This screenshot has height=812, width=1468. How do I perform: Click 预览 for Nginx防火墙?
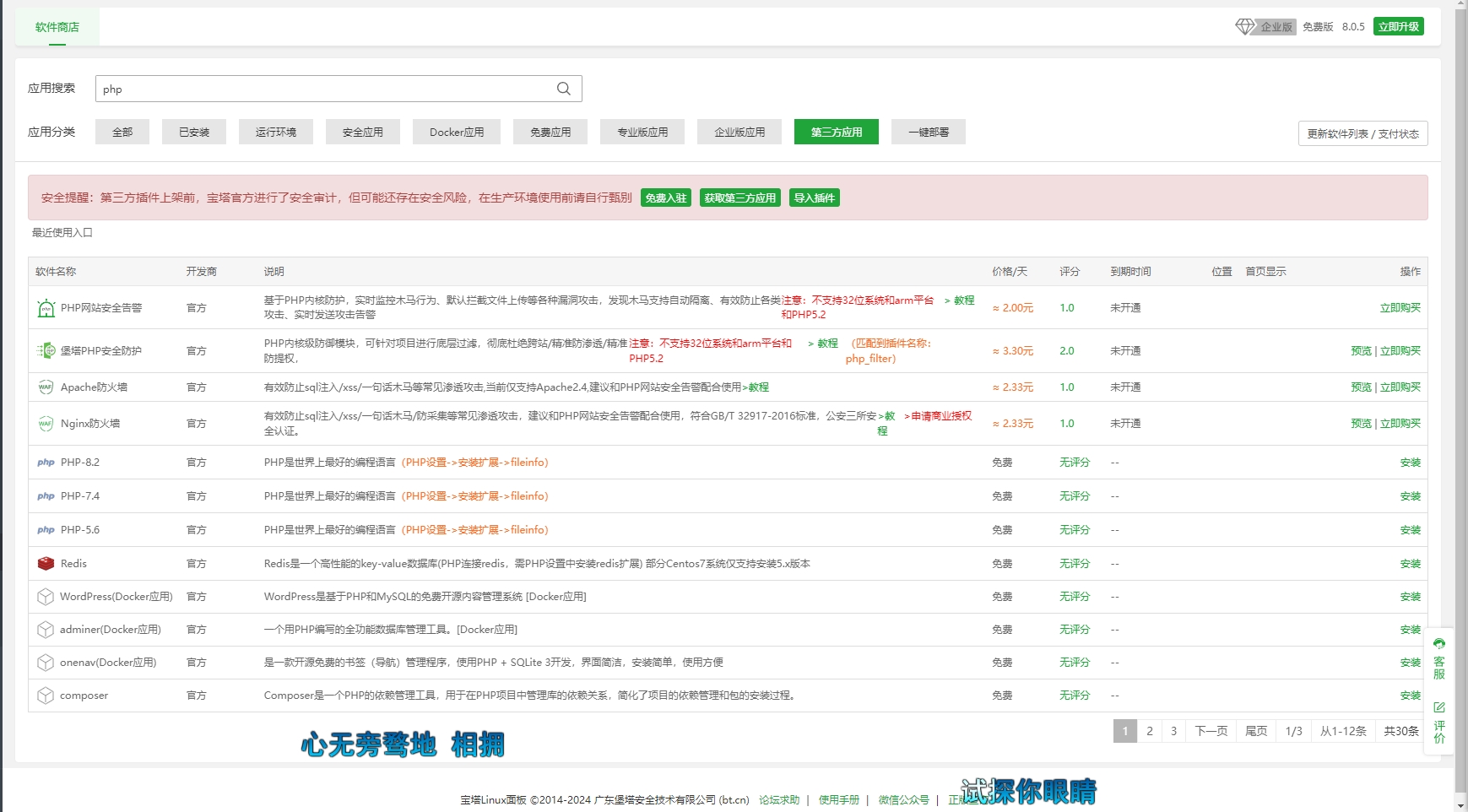click(x=1361, y=424)
